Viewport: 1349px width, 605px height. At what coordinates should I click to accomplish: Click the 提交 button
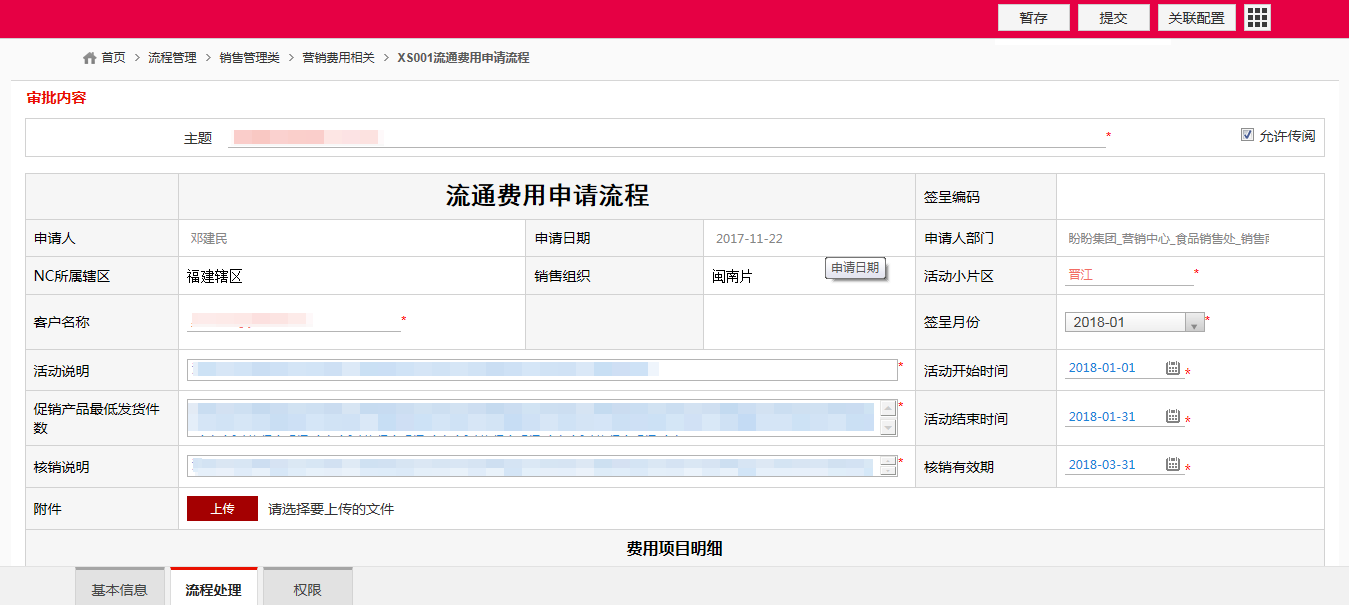coord(1113,18)
